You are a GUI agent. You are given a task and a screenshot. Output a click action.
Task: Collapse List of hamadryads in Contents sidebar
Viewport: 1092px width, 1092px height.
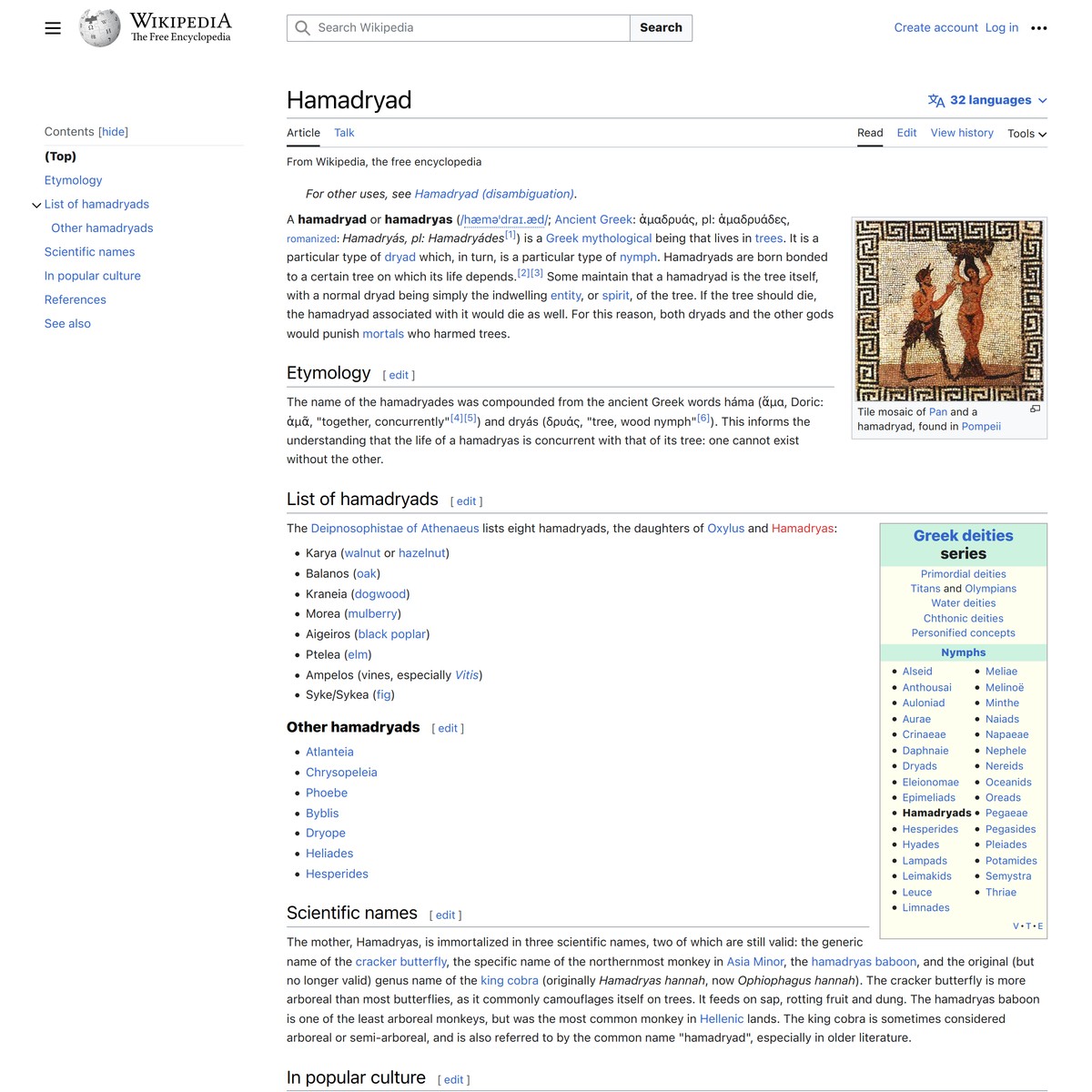[x=36, y=204]
